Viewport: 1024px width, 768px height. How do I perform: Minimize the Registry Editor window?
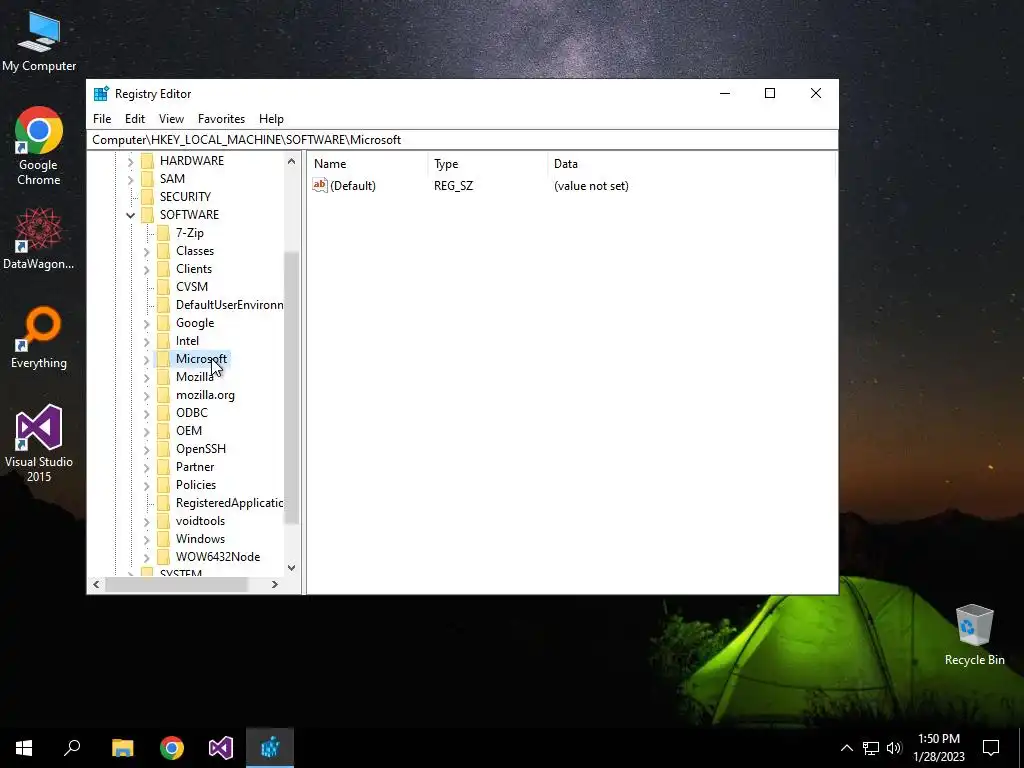725,93
